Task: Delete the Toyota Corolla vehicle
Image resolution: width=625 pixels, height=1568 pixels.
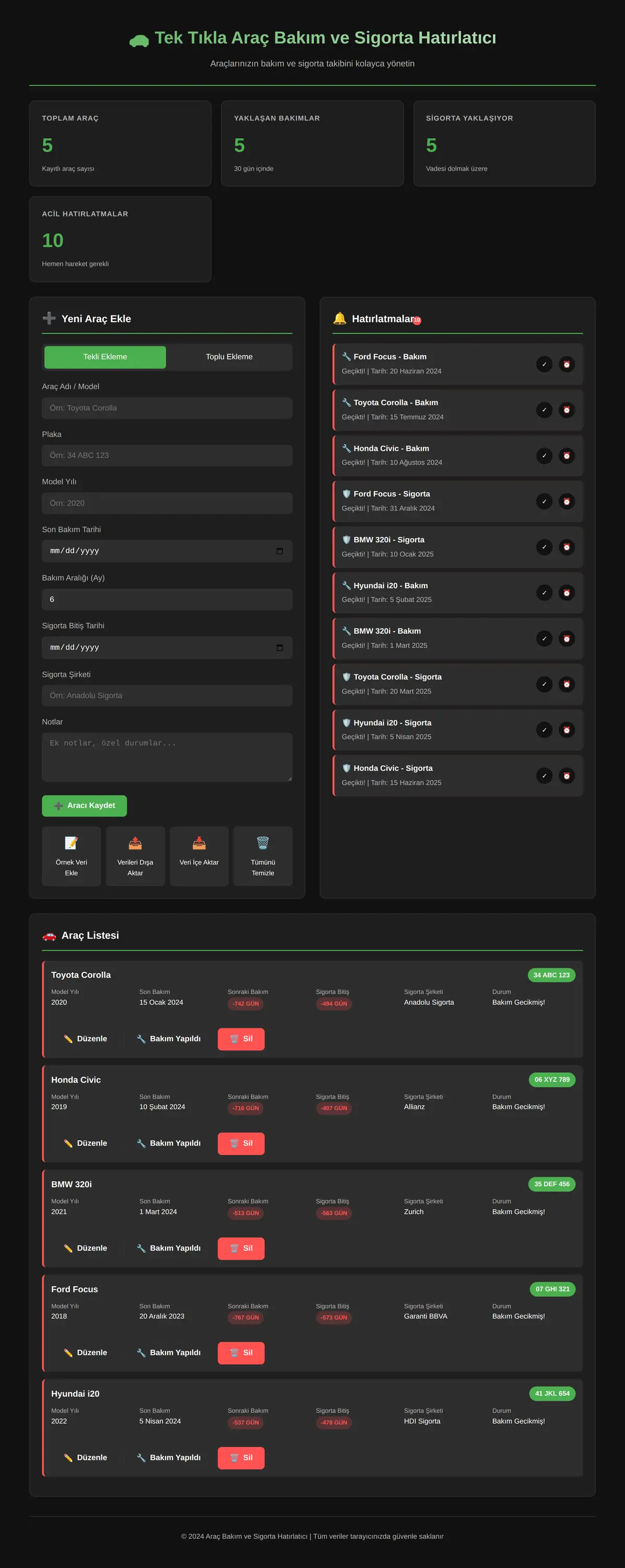Action: [241, 1038]
